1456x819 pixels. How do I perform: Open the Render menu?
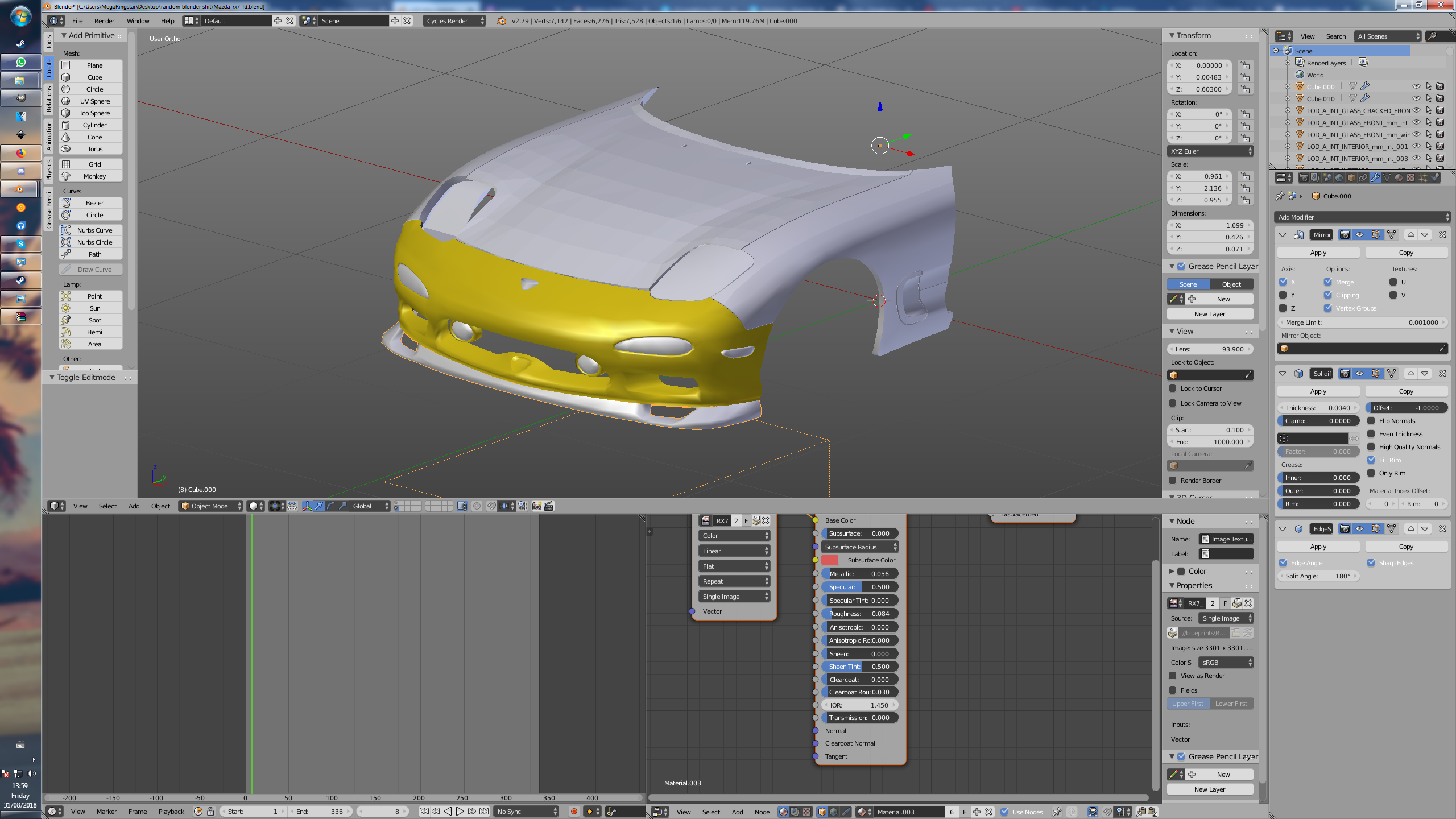[x=104, y=21]
